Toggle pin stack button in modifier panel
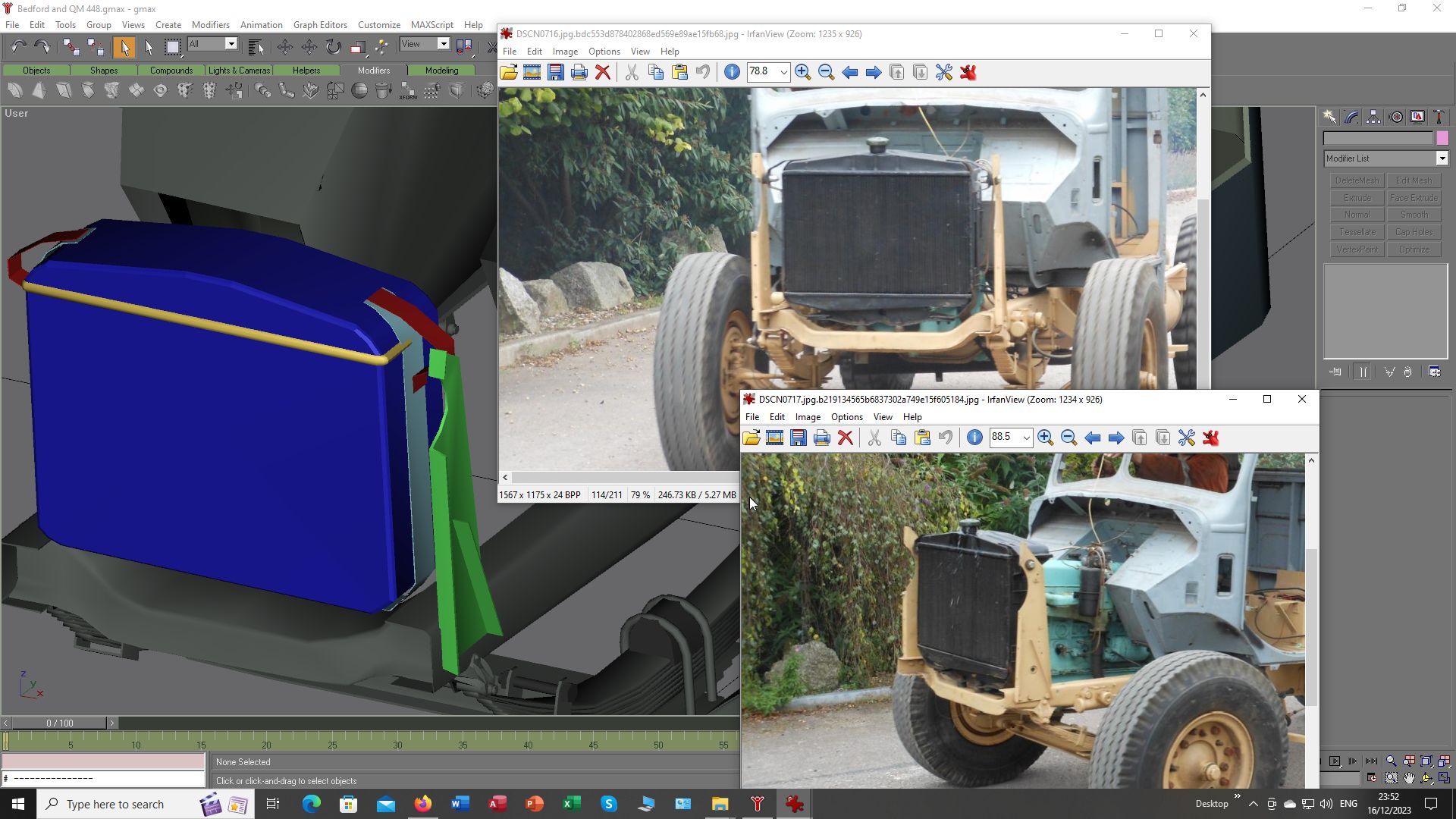This screenshot has height=819, width=1456. pyautogui.click(x=1335, y=372)
